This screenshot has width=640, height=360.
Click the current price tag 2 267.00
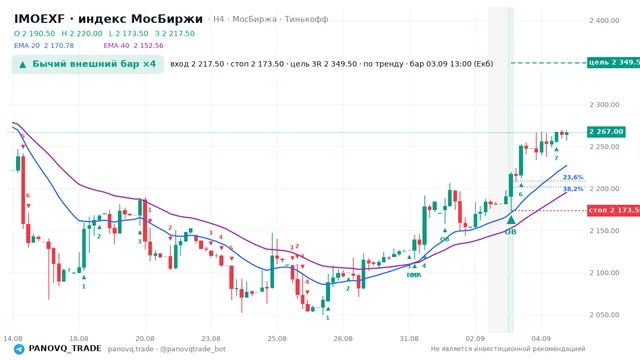click(x=606, y=131)
